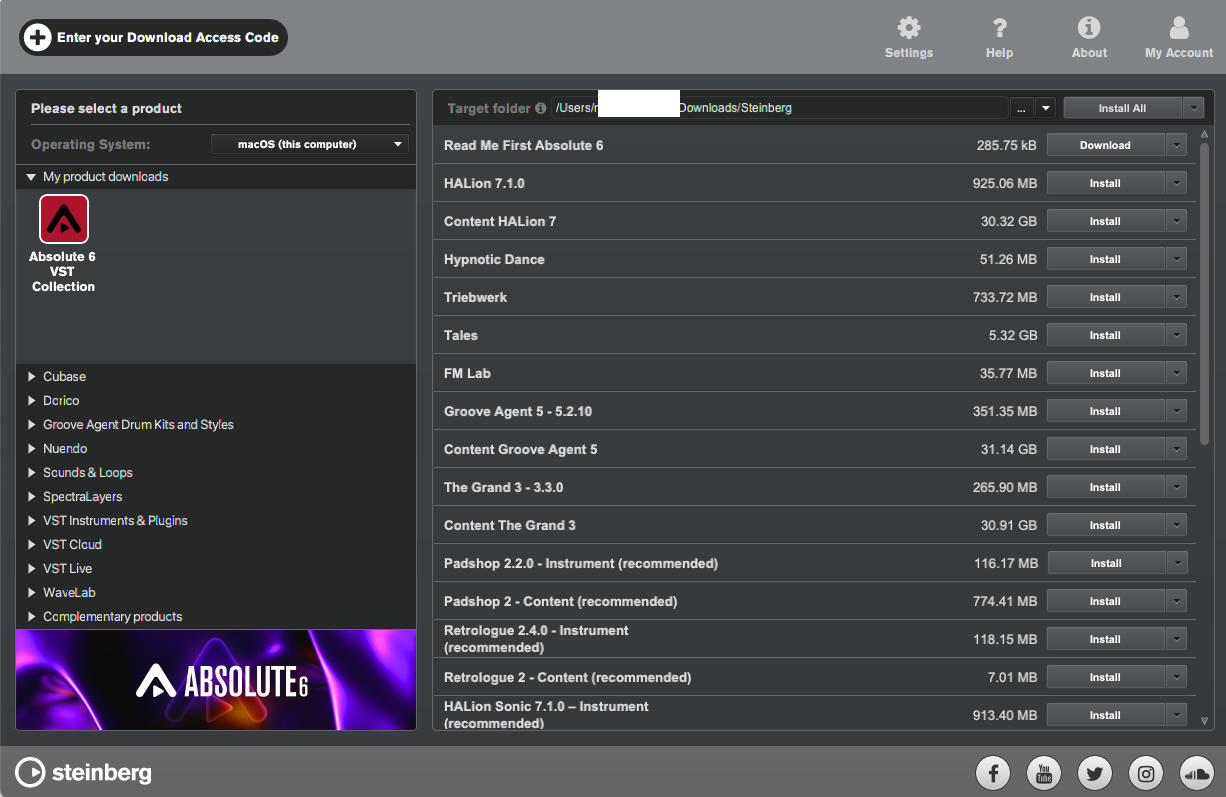This screenshot has width=1226, height=797.
Task: Select the Absolute 6 VST Collection product icon
Action: point(64,219)
